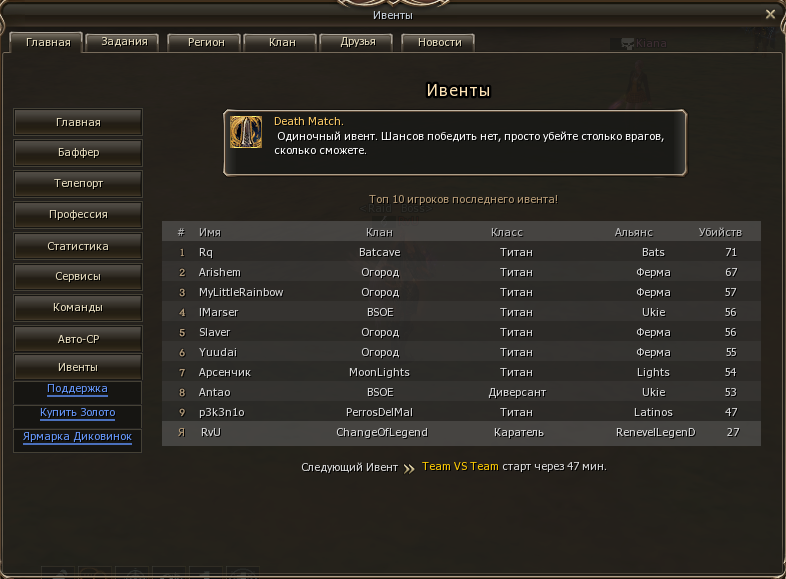
Task: Select the Клан tab
Action: (282, 43)
